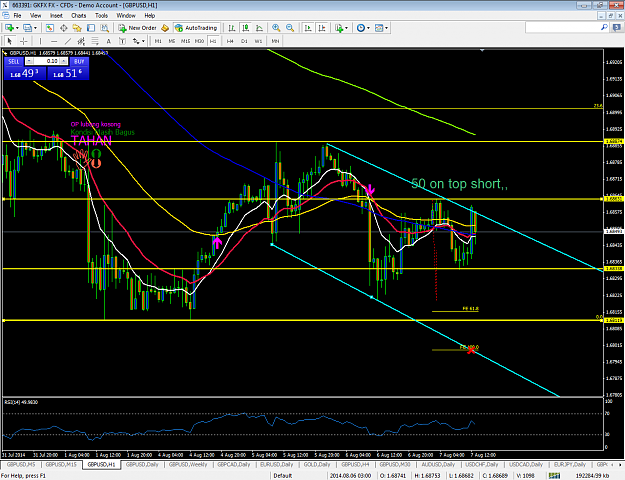Select the Text 'A' tool
Viewport: 625px width, 480px height.
coord(108,41)
